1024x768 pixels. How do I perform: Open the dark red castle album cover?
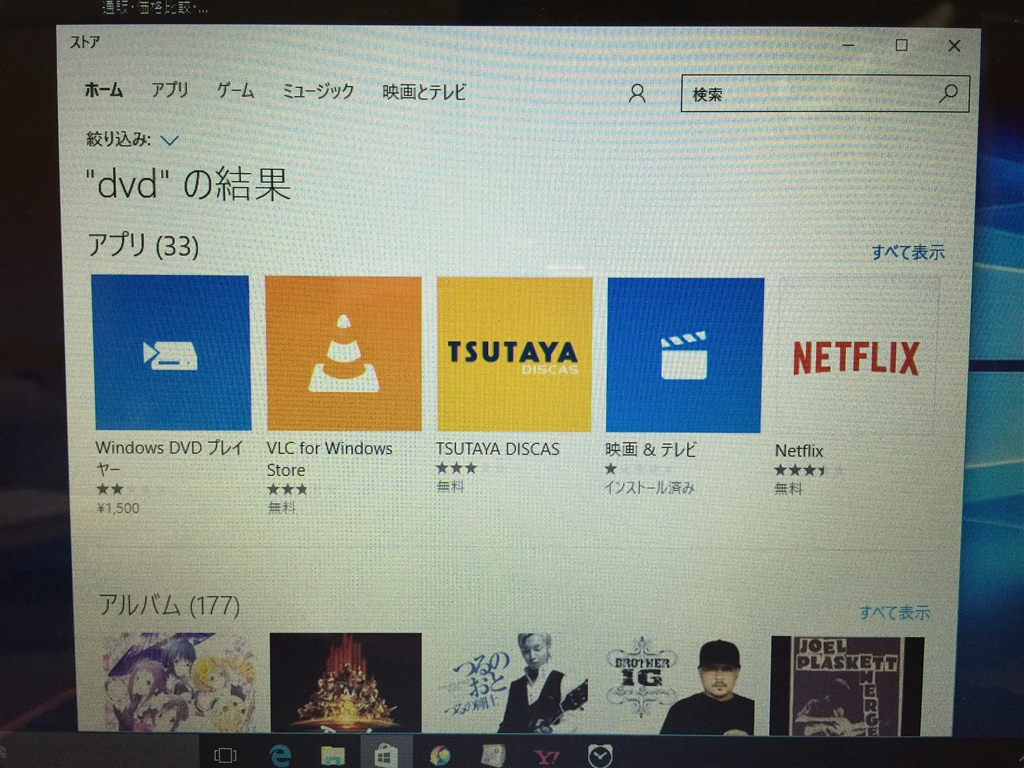point(345,682)
